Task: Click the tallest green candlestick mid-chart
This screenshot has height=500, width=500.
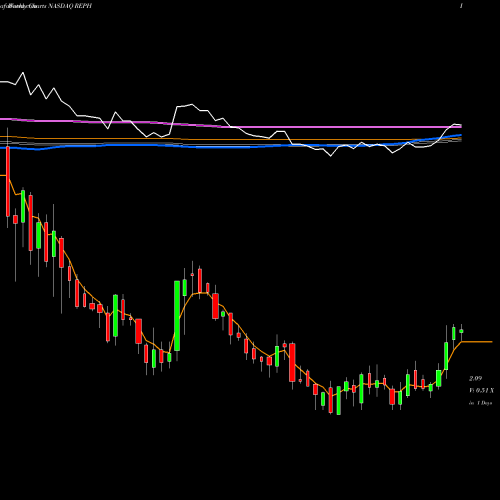Action: tap(177, 316)
